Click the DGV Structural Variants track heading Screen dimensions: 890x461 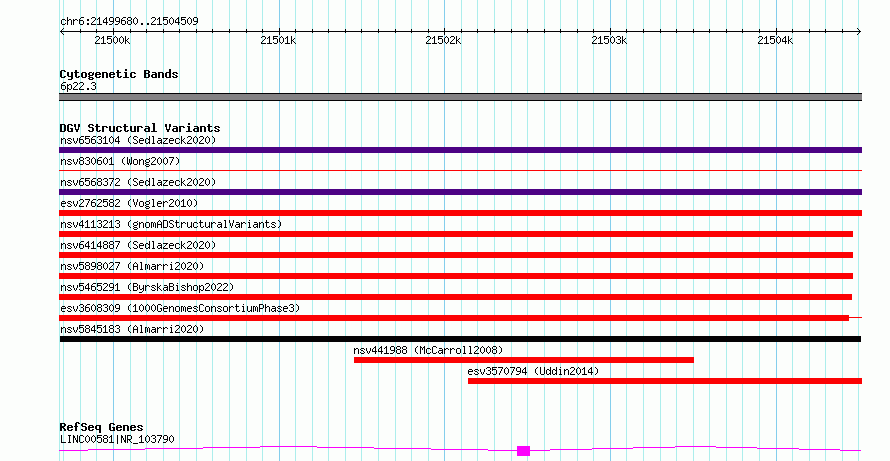point(140,128)
